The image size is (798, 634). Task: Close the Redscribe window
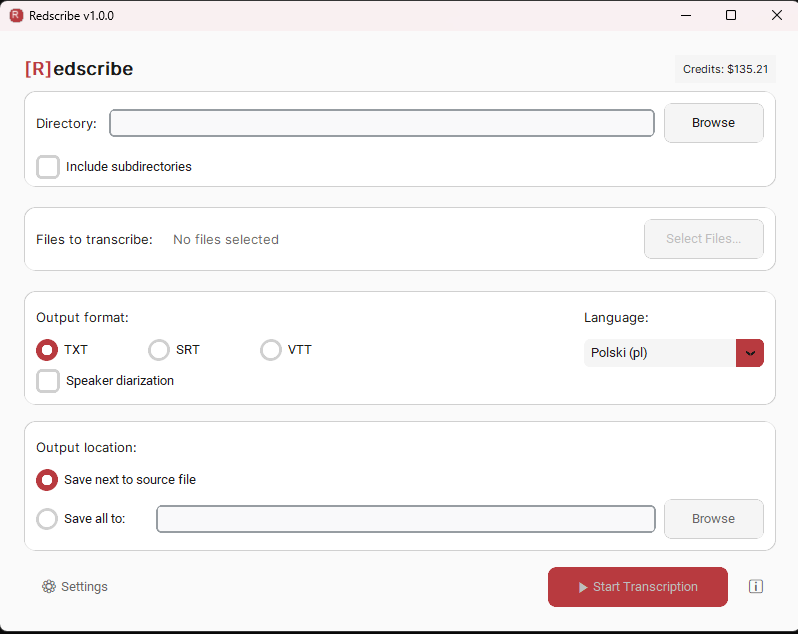(x=777, y=15)
